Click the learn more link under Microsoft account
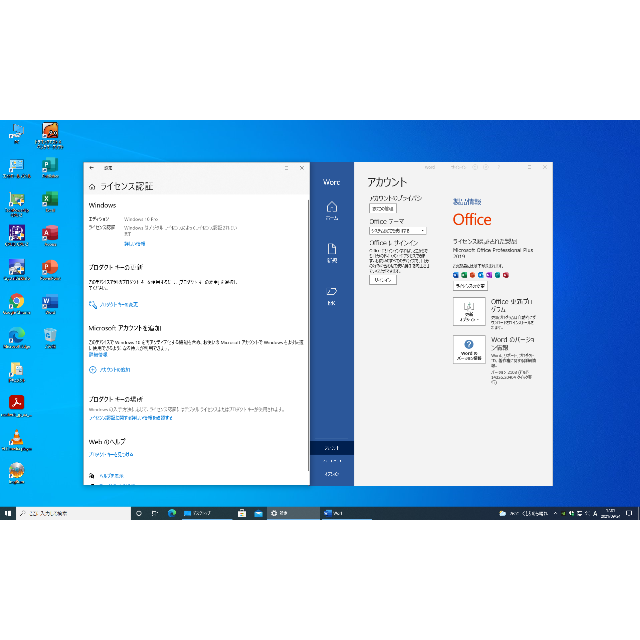 click(98, 355)
